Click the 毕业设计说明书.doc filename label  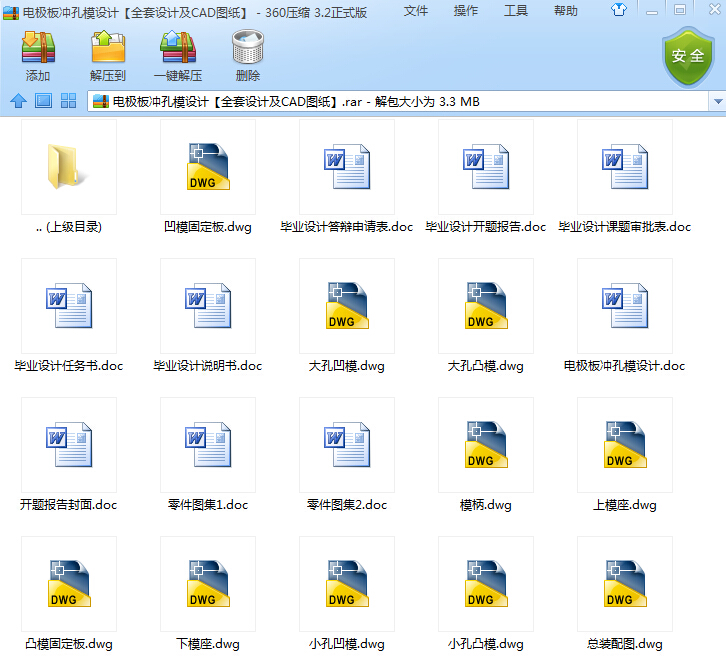pyautogui.click(x=208, y=366)
